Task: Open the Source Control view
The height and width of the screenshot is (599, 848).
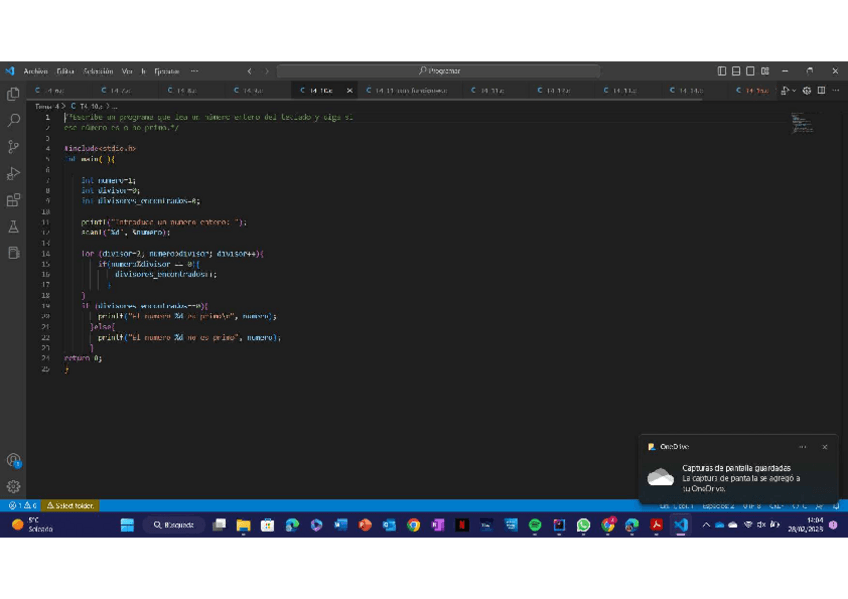Action: 14,147
